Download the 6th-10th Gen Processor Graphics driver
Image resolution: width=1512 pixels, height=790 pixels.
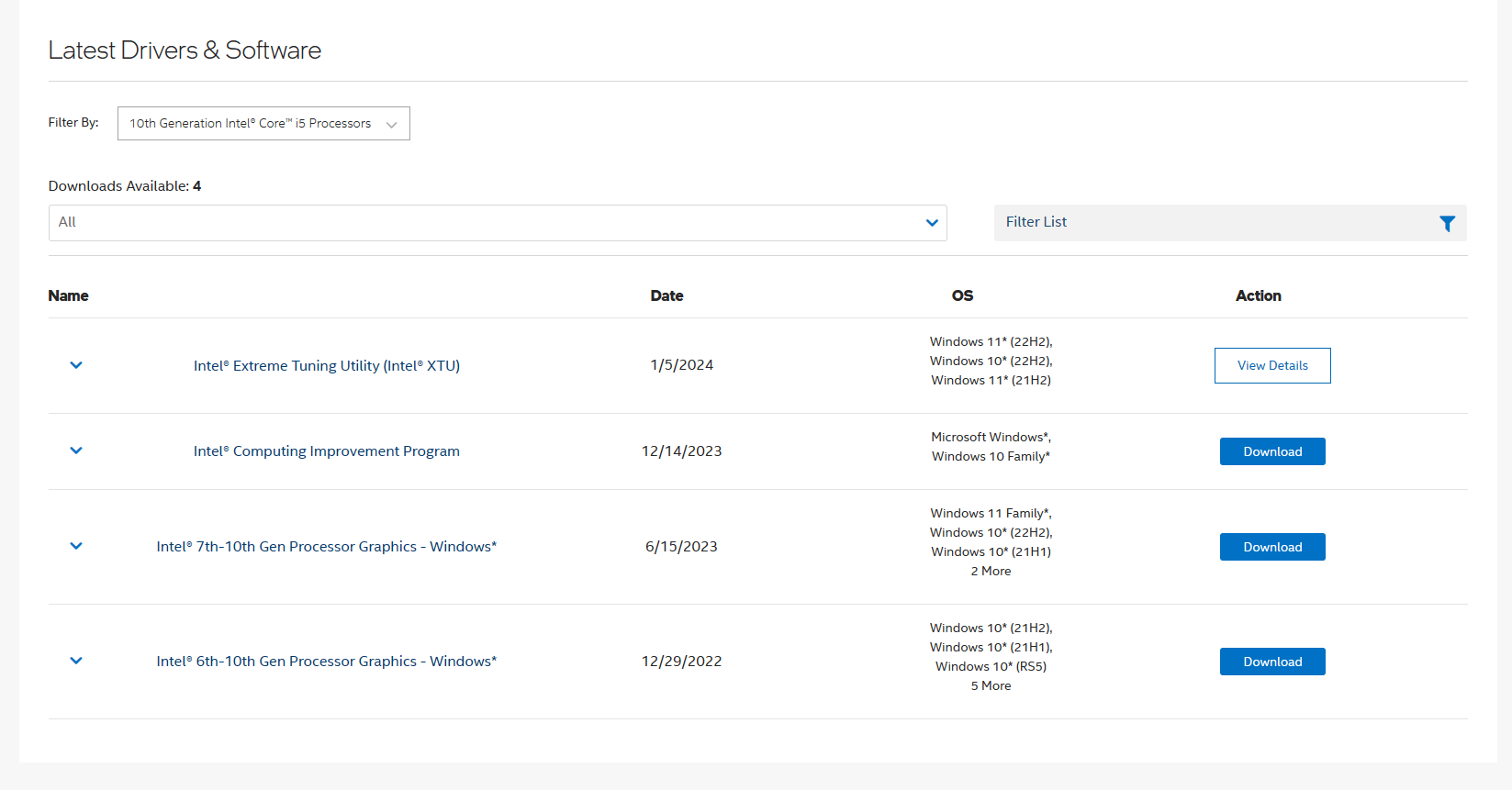pyautogui.click(x=1272, y=662)
